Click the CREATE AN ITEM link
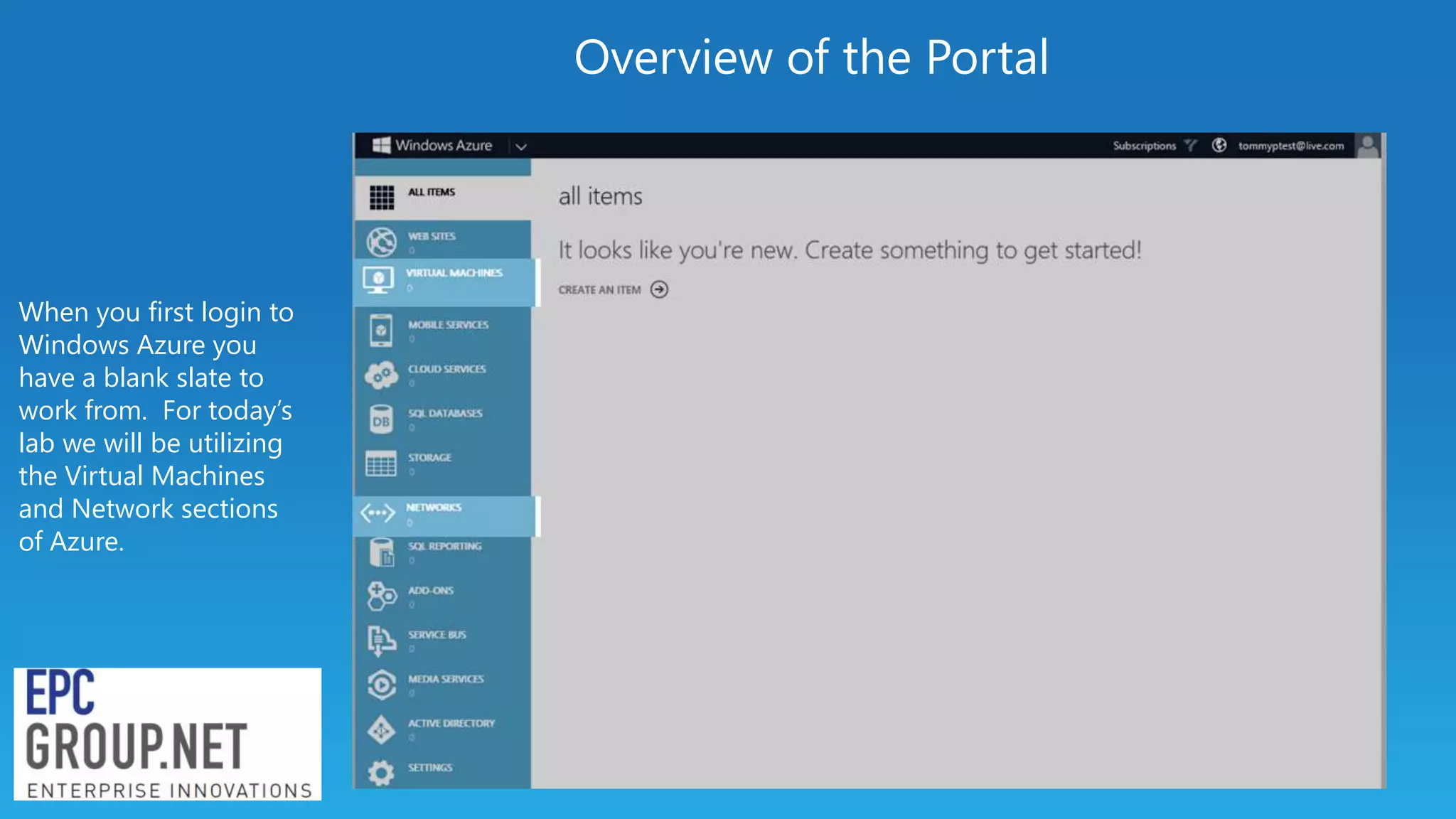Viewport: 1456px width, 819px height. (x=599, y=290)
